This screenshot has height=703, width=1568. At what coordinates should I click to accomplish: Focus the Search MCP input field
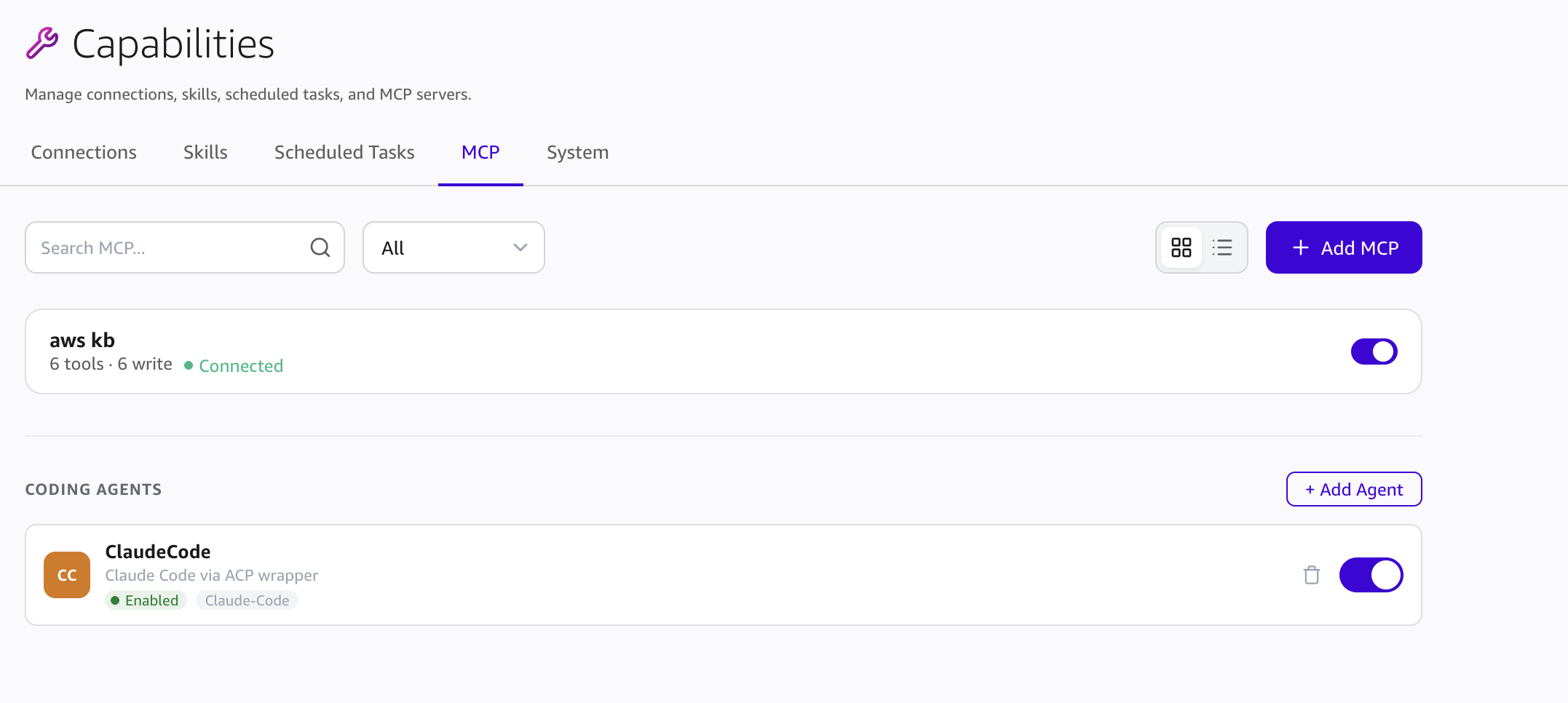(185, 247)
